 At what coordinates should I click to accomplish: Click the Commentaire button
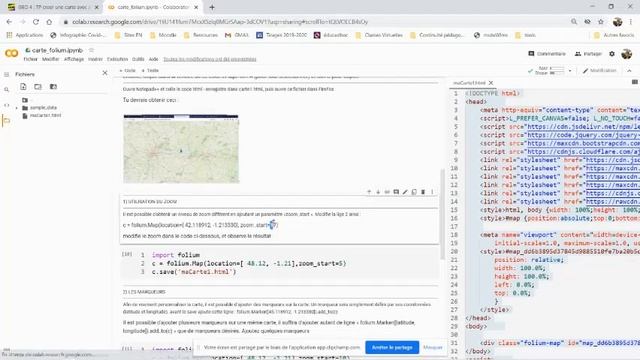coord(547,53)
